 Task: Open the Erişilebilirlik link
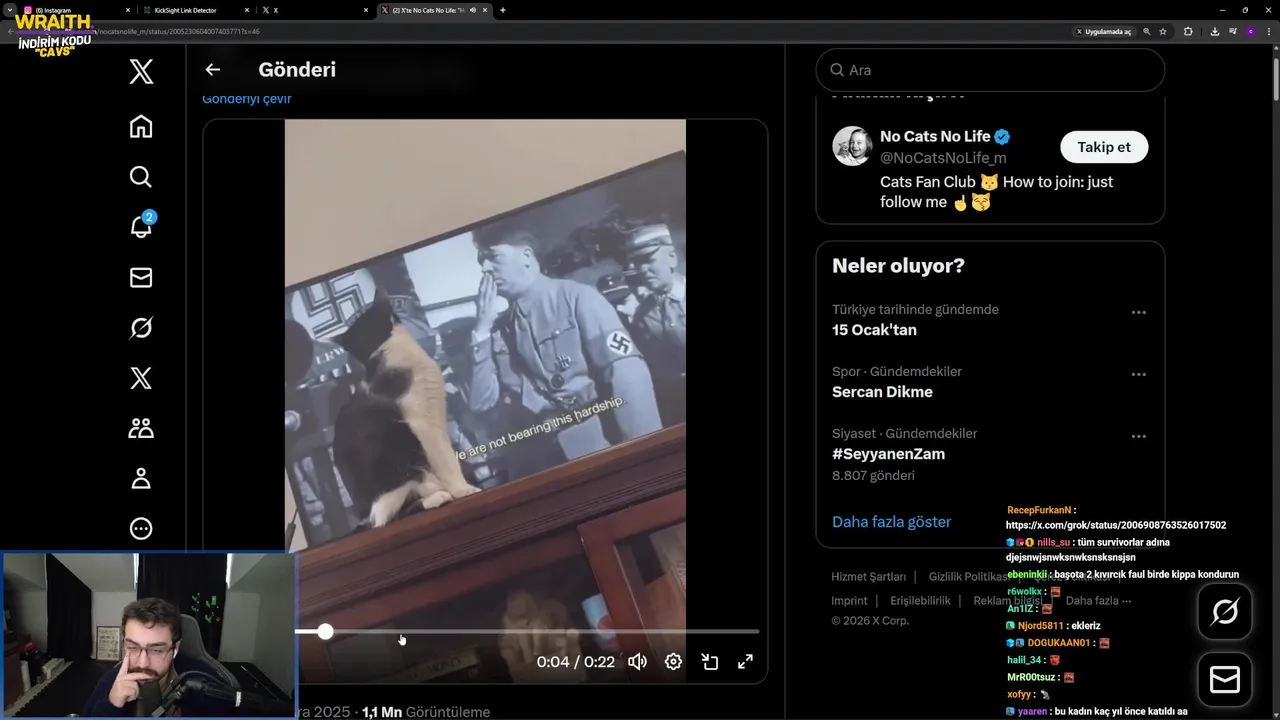point(920,601)
